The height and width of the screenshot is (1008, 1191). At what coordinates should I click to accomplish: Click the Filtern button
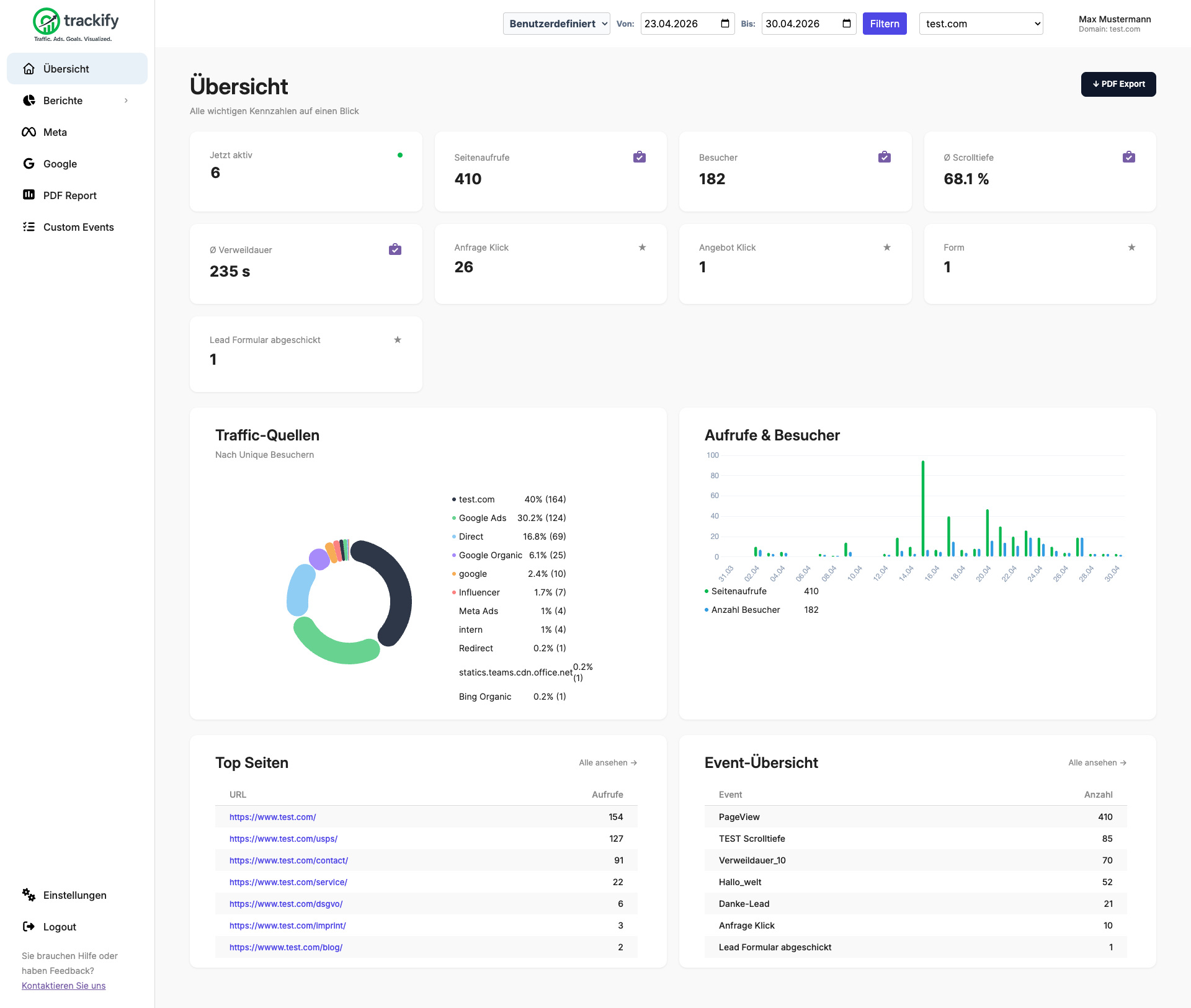(x=885, y=24)
